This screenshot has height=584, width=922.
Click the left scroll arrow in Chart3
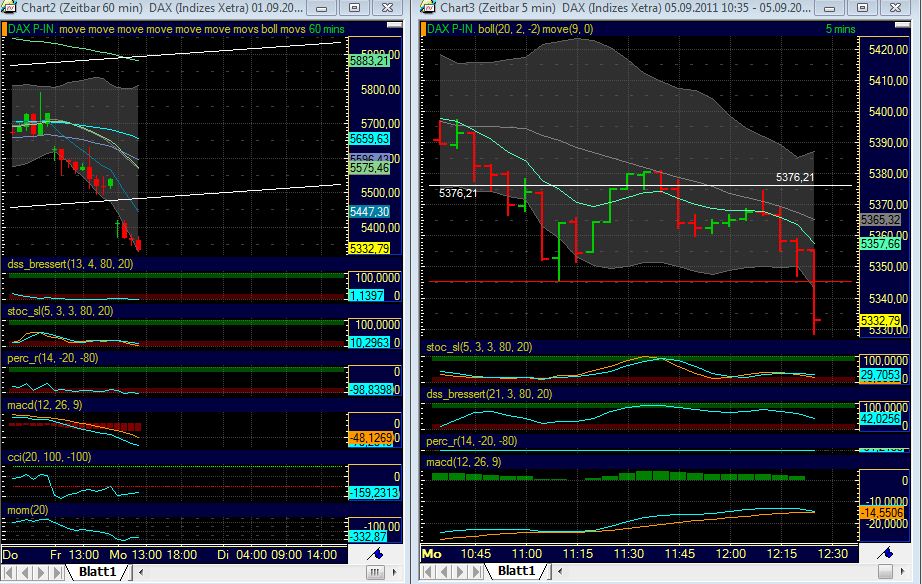pos(560,571)
